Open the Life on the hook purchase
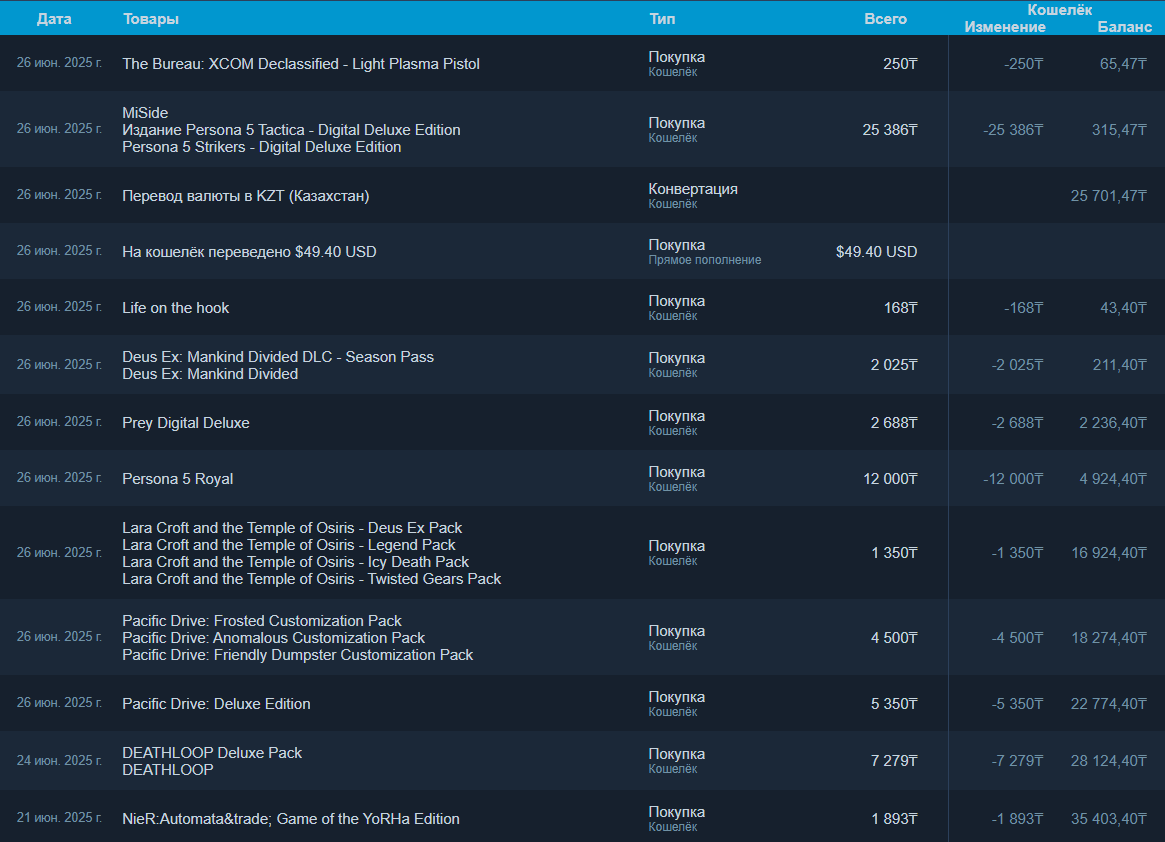Screen dimensions: 1165x842 point(582,308)
